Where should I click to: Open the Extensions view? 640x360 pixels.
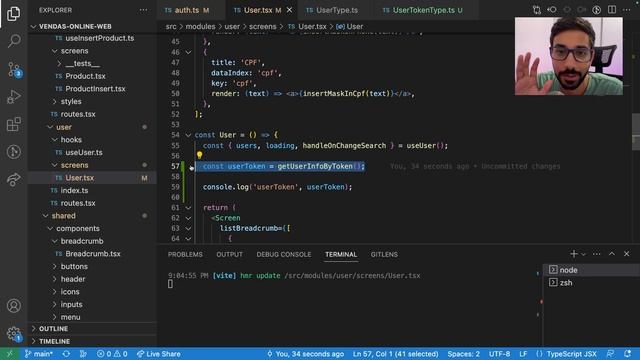click(13, 124)
